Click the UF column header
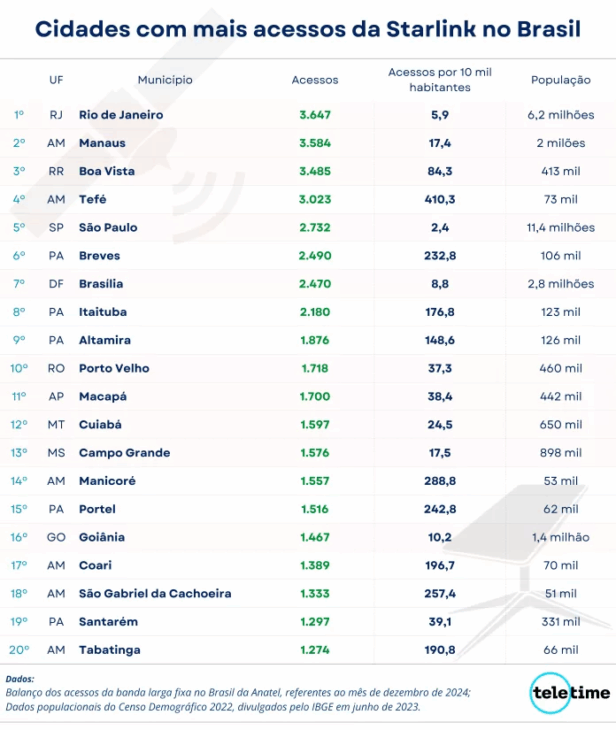Viewport: 616px width, 730px height. [x=56, y=80]
